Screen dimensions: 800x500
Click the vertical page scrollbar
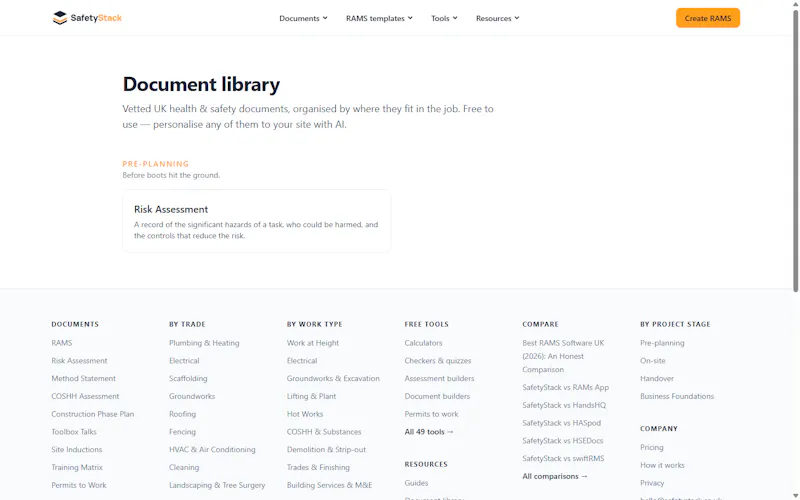click(x=795, y=151)
